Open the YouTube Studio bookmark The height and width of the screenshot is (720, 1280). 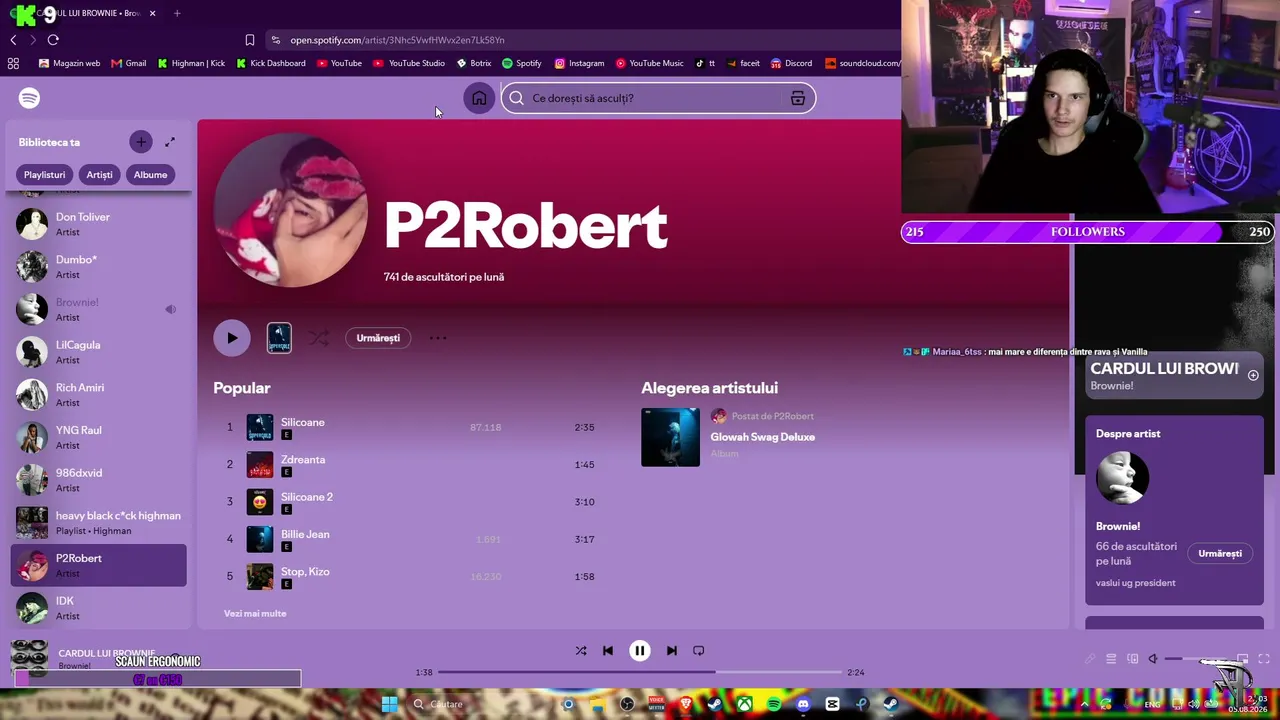pos(409,63)
